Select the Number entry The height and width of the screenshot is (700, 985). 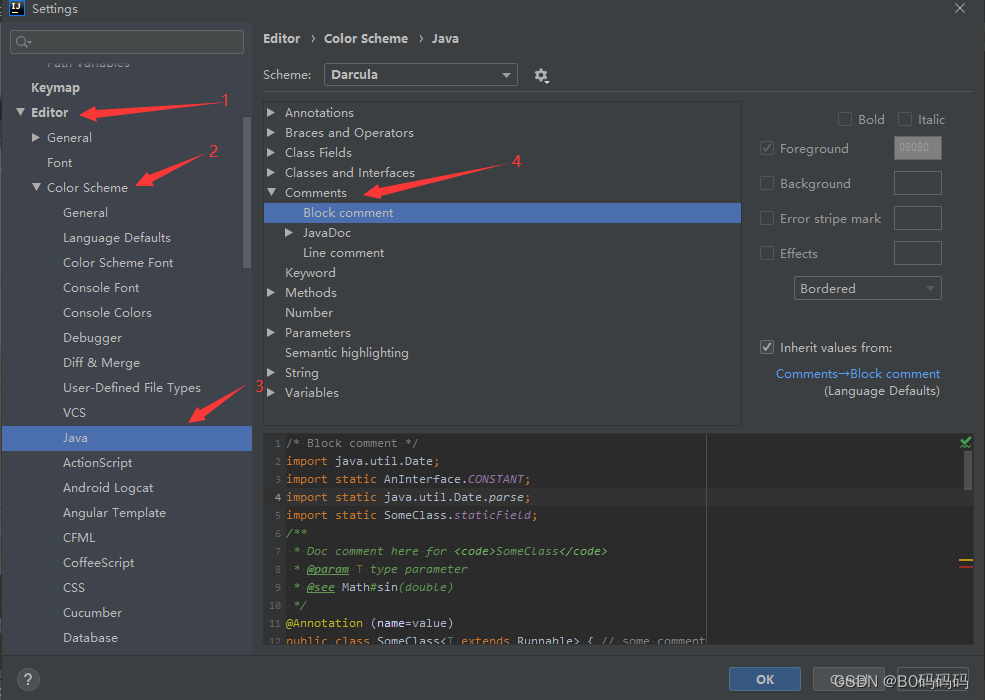309,312
